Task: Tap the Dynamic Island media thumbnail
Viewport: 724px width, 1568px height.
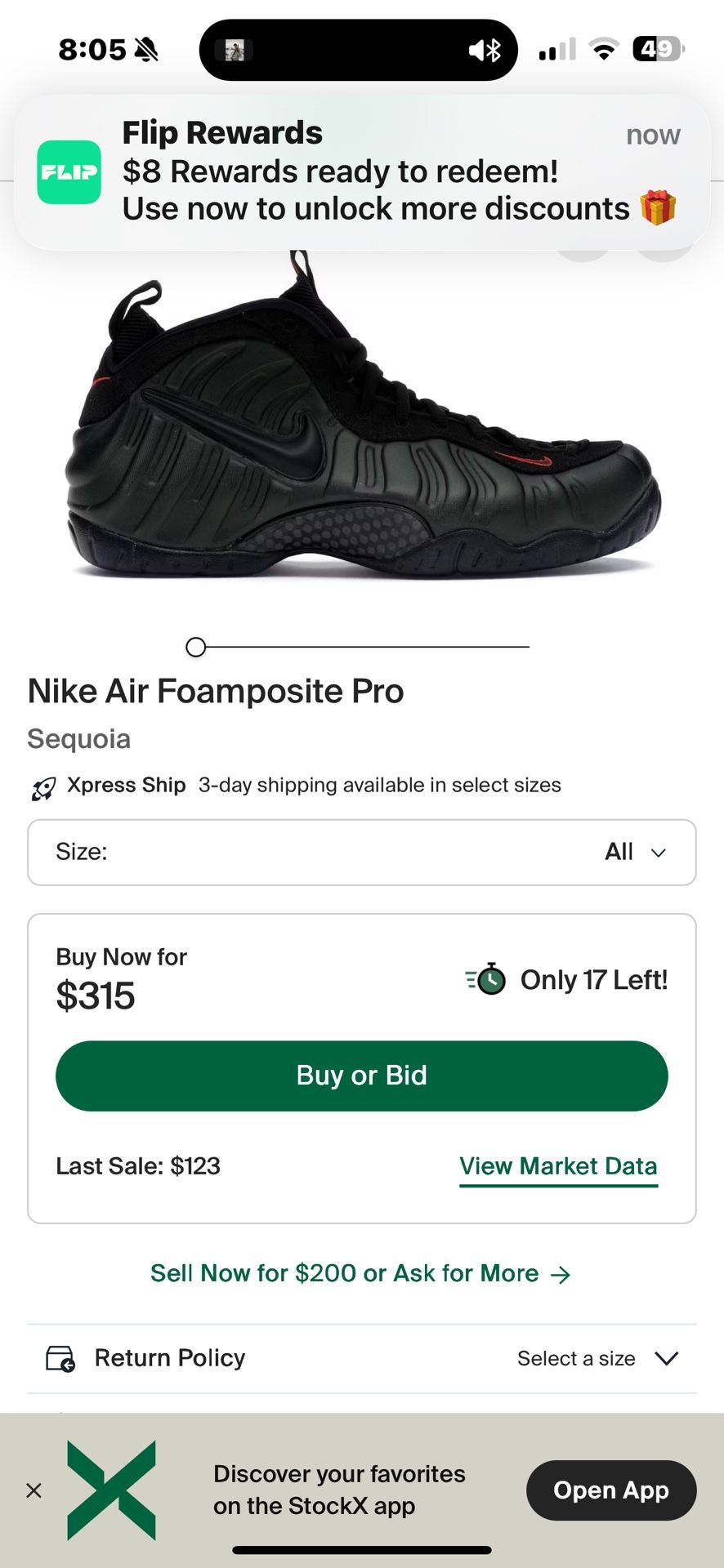Action: pyautogui.click(x=235, y=51)
